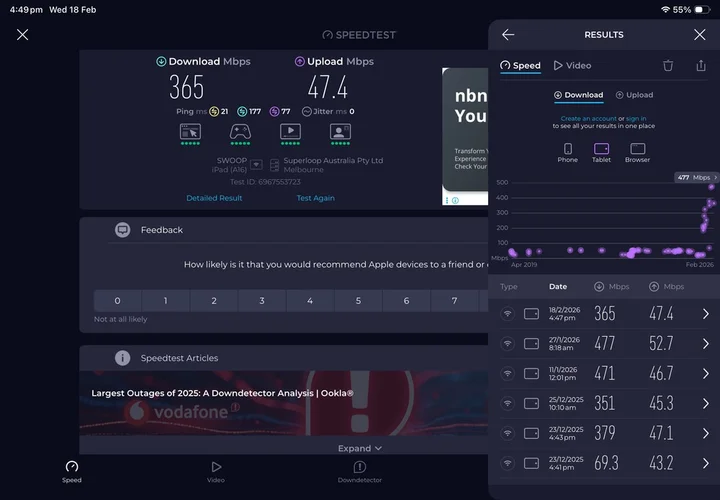Rate 5 on the recommendation scale

(358, 301)
